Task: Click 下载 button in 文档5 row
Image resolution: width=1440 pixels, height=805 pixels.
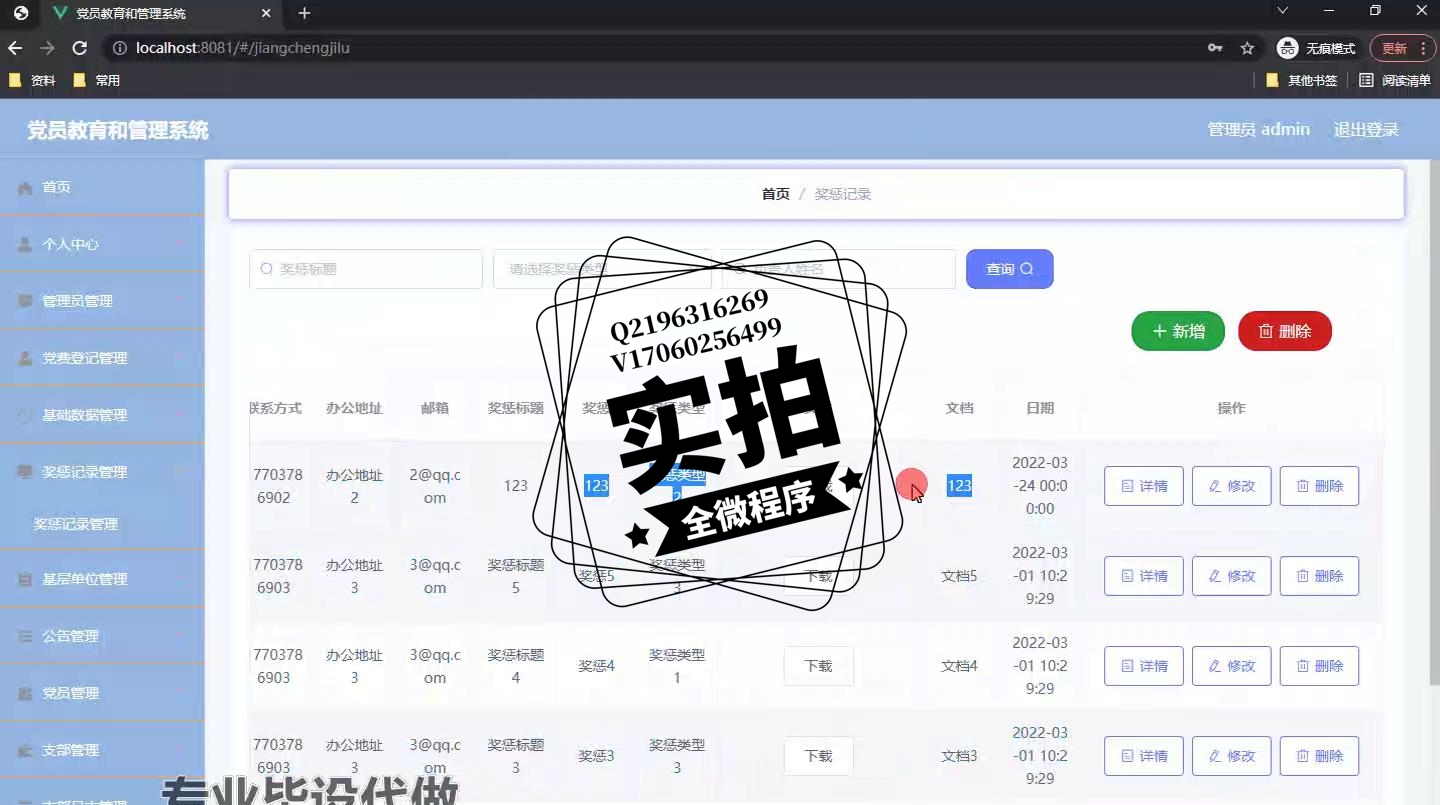Action: [x=818, y=576]
